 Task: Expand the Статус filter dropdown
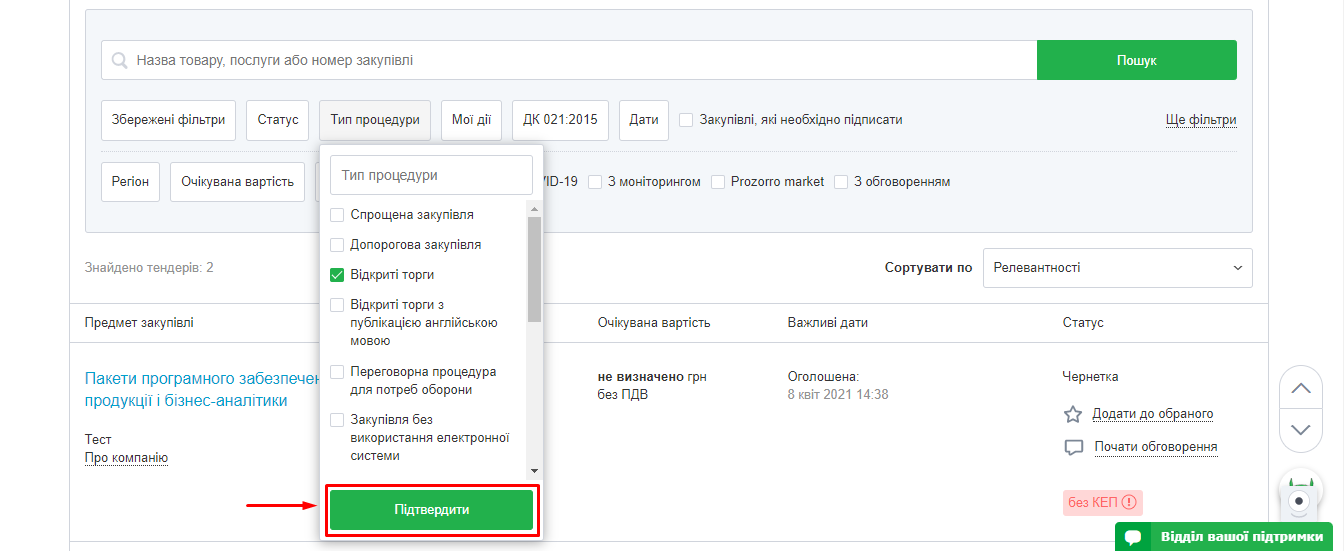tap(277, 120)
